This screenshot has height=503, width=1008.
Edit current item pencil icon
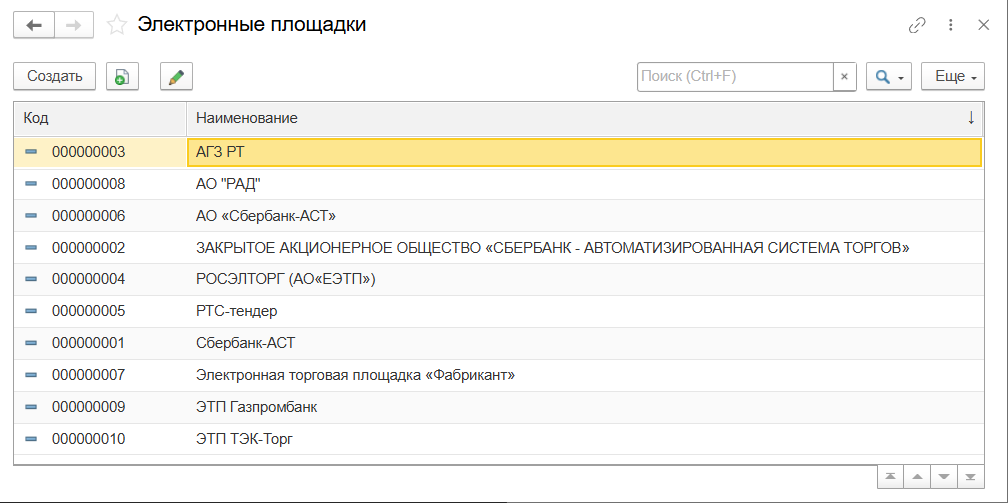coord(176,77)
